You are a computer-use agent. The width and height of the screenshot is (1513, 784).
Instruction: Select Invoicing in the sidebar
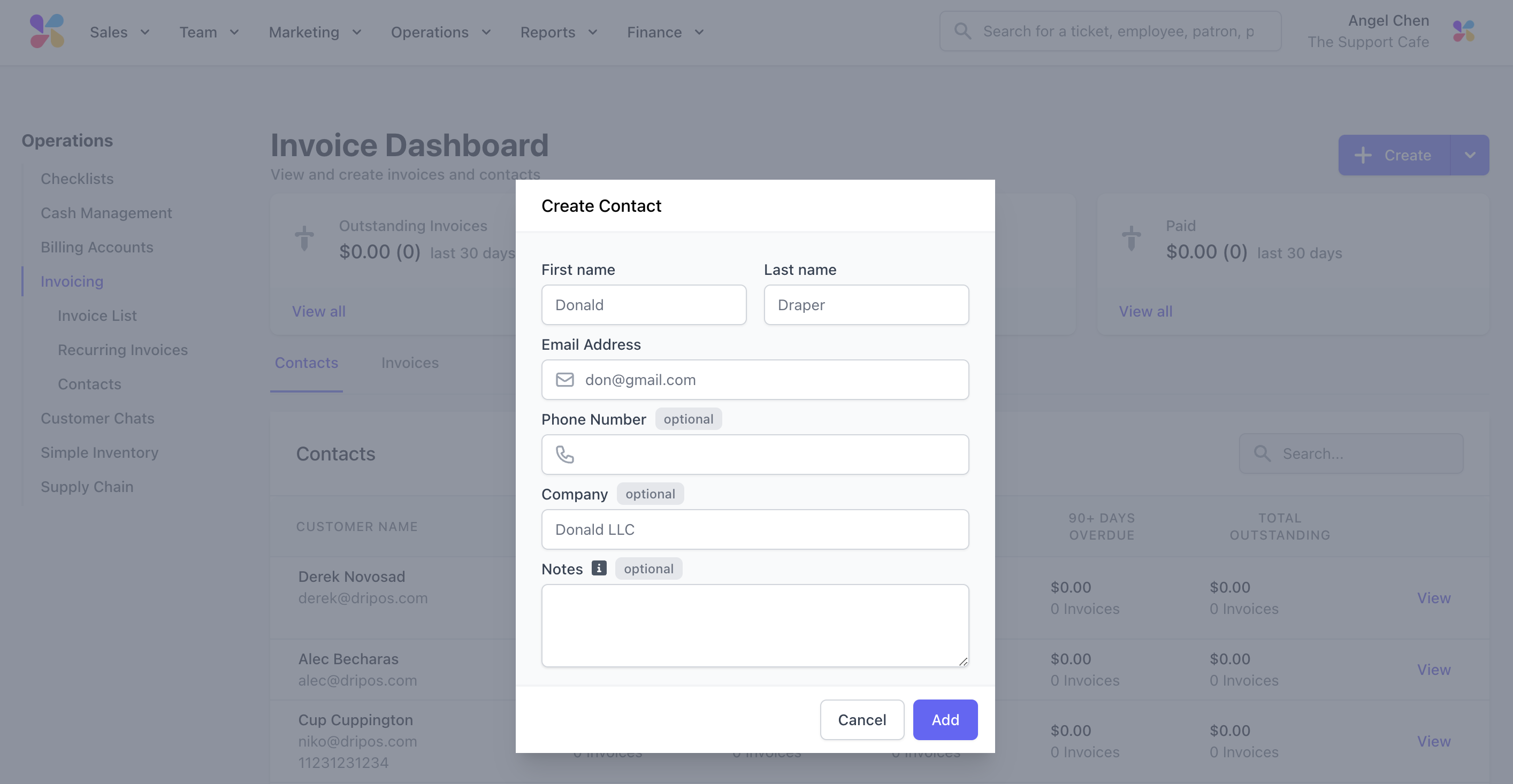click(x=72, y=281)
